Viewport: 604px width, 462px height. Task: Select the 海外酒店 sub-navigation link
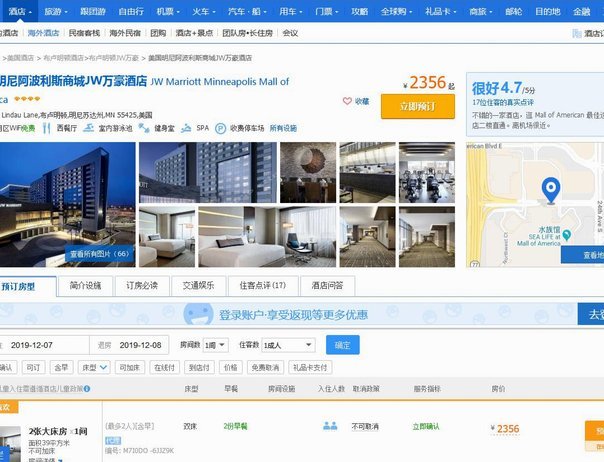pos(44,33)
